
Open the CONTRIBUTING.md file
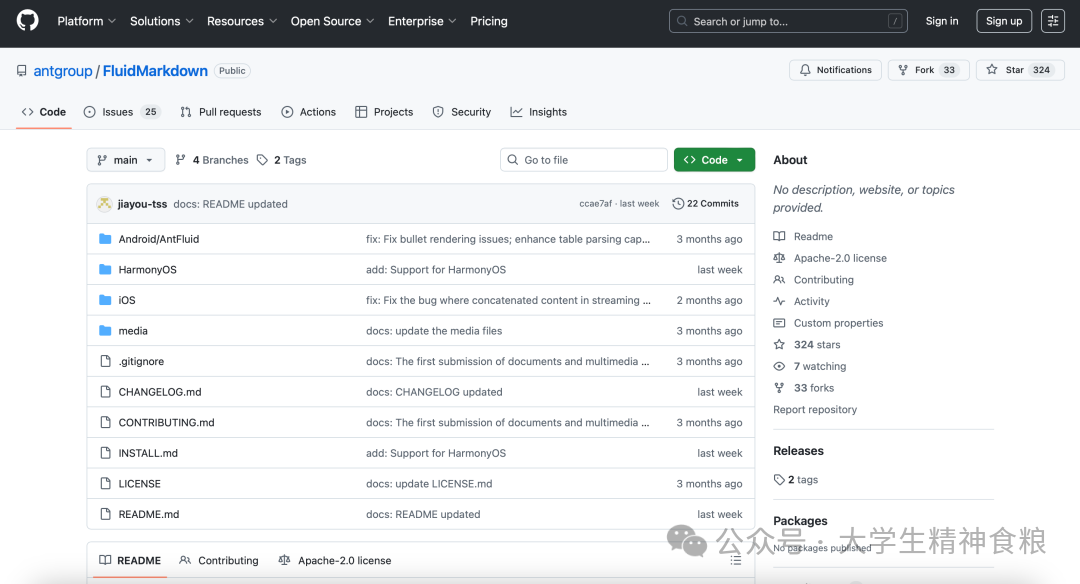pos(167,423)
